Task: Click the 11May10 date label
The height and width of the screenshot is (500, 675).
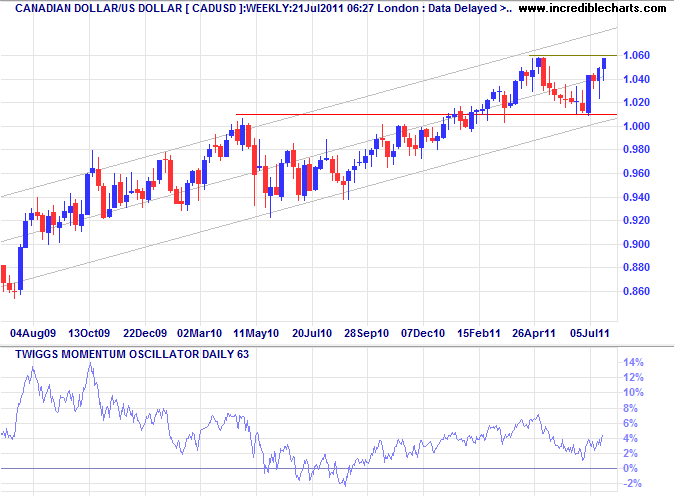Action: 256,333
